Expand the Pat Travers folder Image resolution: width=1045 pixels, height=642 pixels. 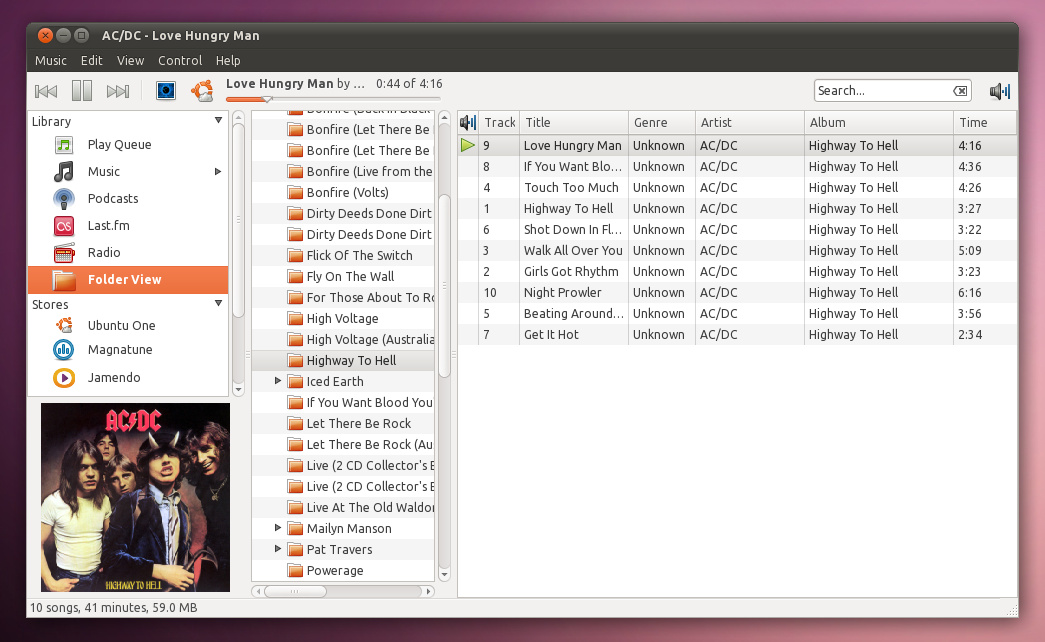click(278, 549)
